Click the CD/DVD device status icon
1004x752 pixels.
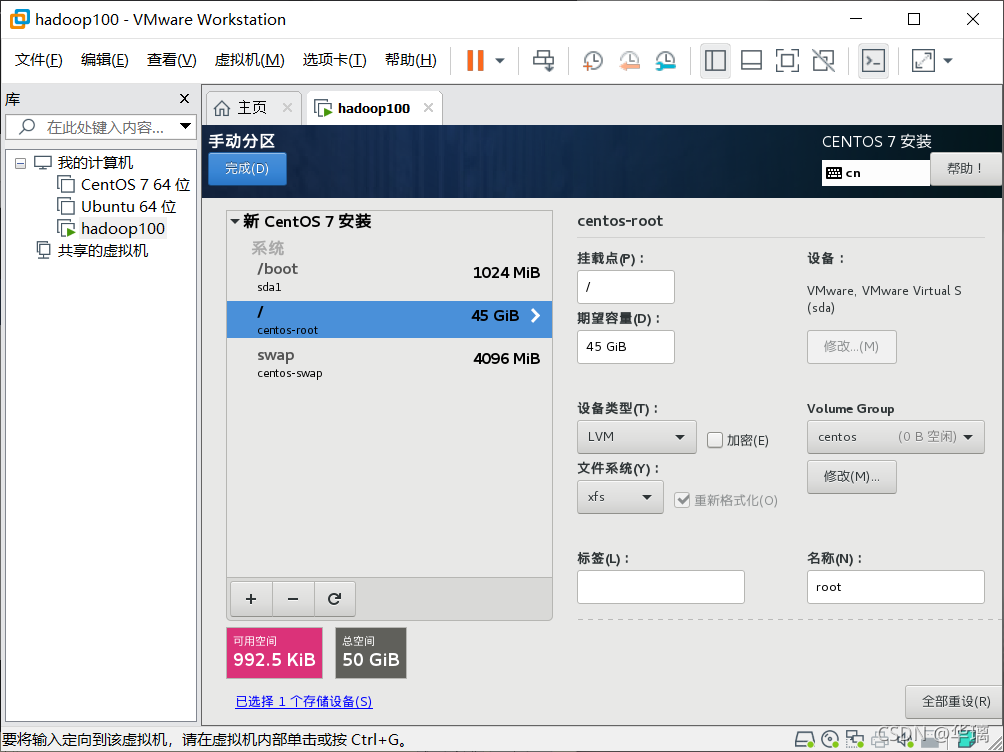830,739
